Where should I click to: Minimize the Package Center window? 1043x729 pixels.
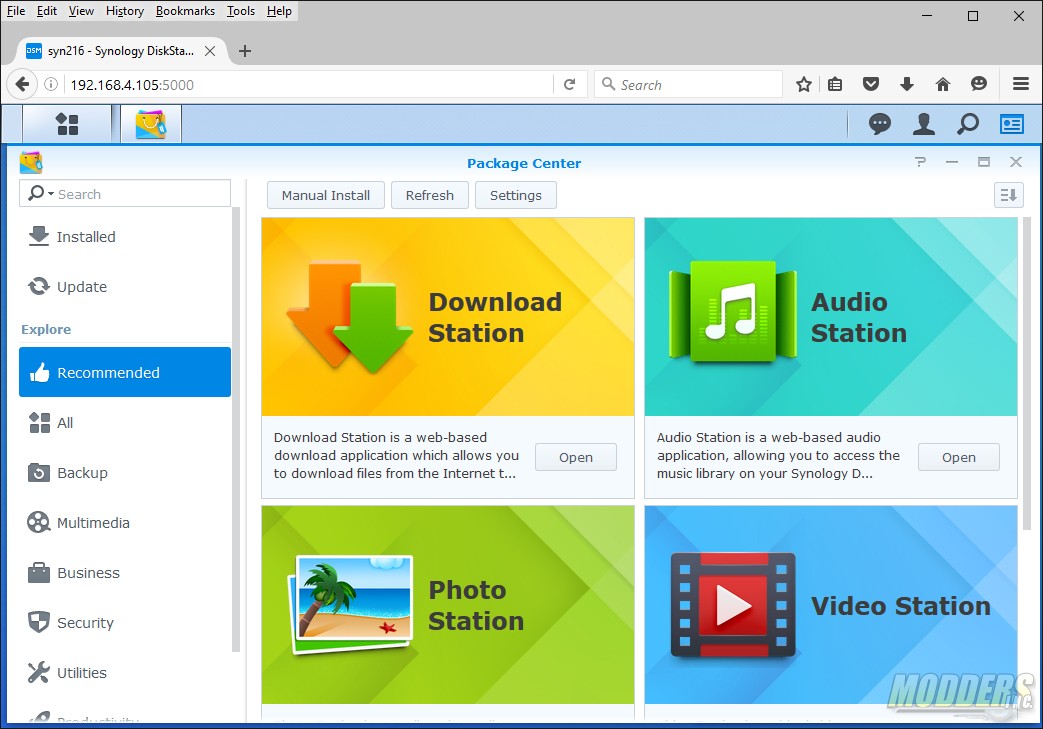[x=952, y=162]
